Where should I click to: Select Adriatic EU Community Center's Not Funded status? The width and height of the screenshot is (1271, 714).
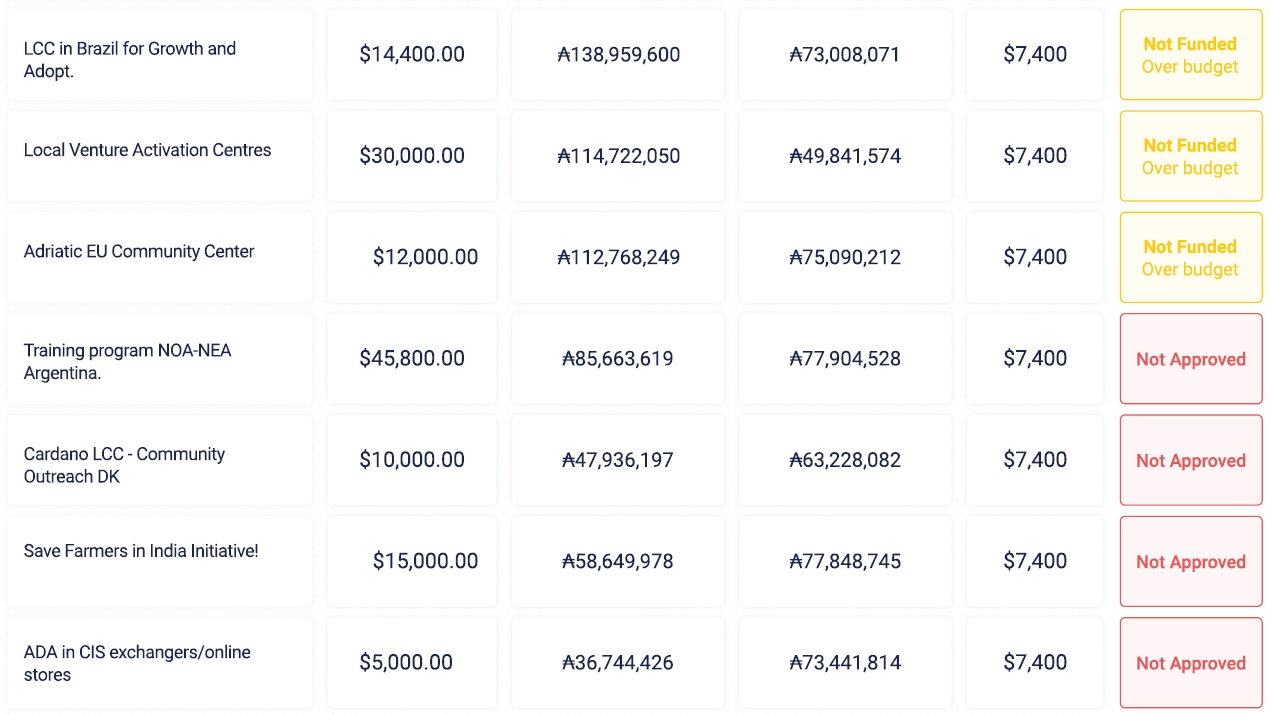pyautogui.click(x=1190, y=257)
